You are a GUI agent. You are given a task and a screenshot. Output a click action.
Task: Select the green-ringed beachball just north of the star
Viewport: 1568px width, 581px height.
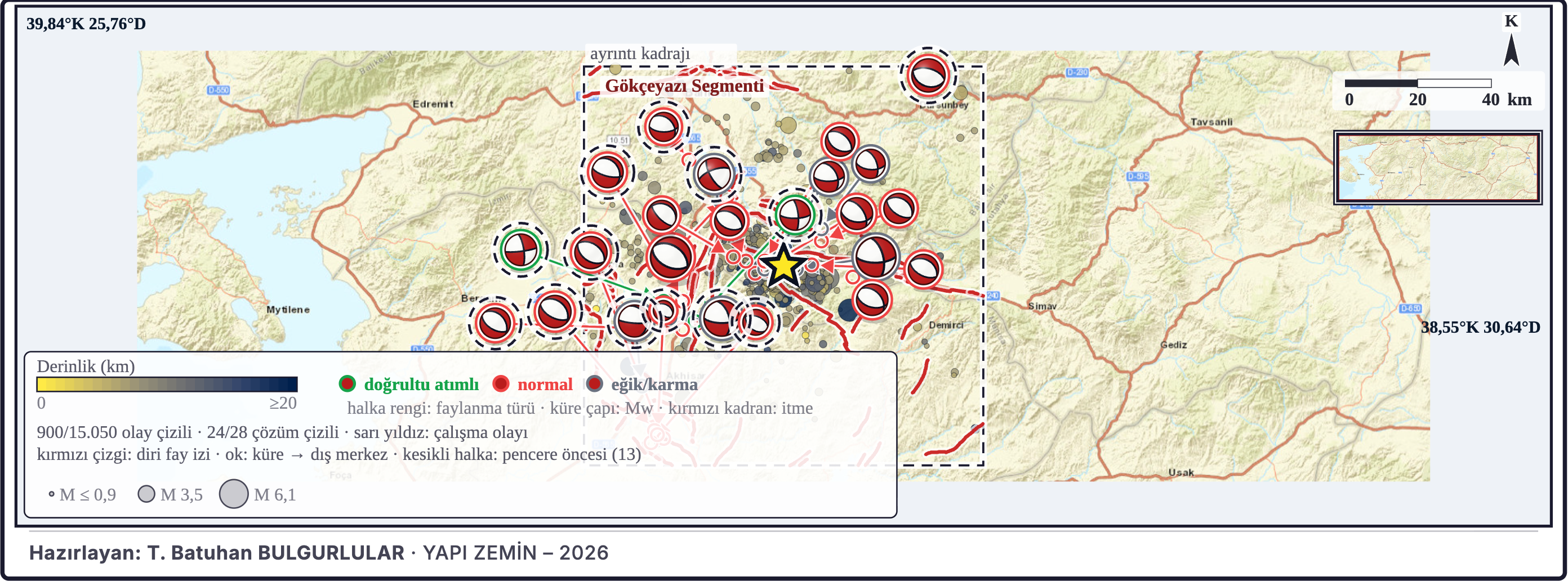tap(794, 213)
